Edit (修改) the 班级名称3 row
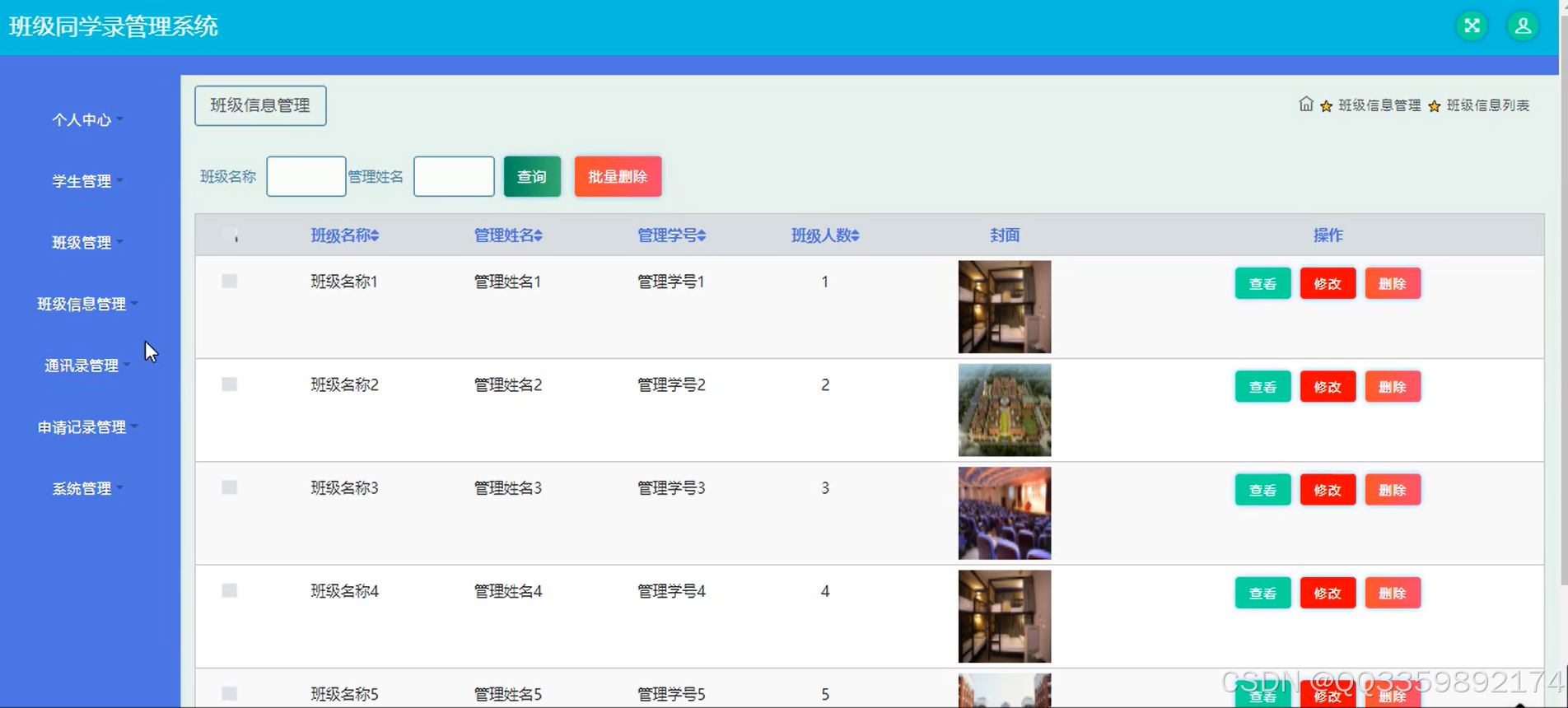 coord(1328,490)
